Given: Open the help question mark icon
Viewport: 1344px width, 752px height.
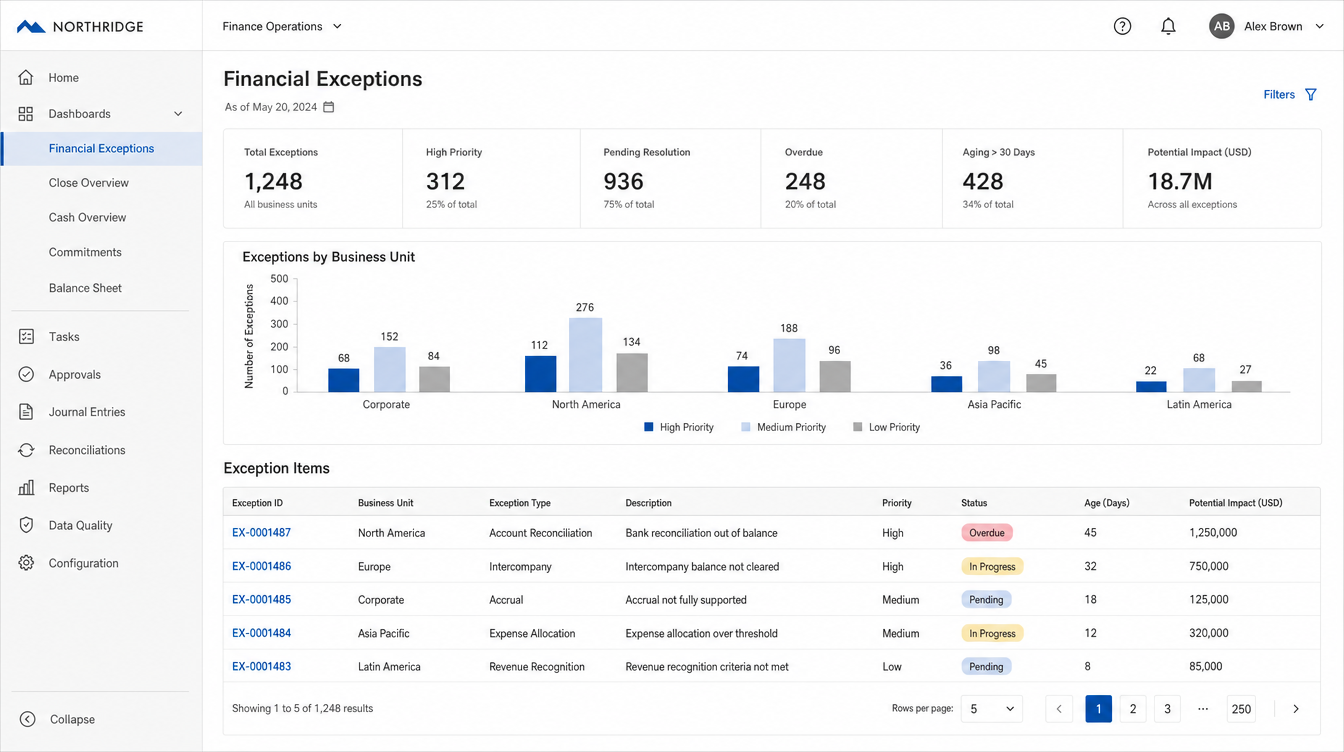Looking at the screenshot, I should [x=1122, y=27].
